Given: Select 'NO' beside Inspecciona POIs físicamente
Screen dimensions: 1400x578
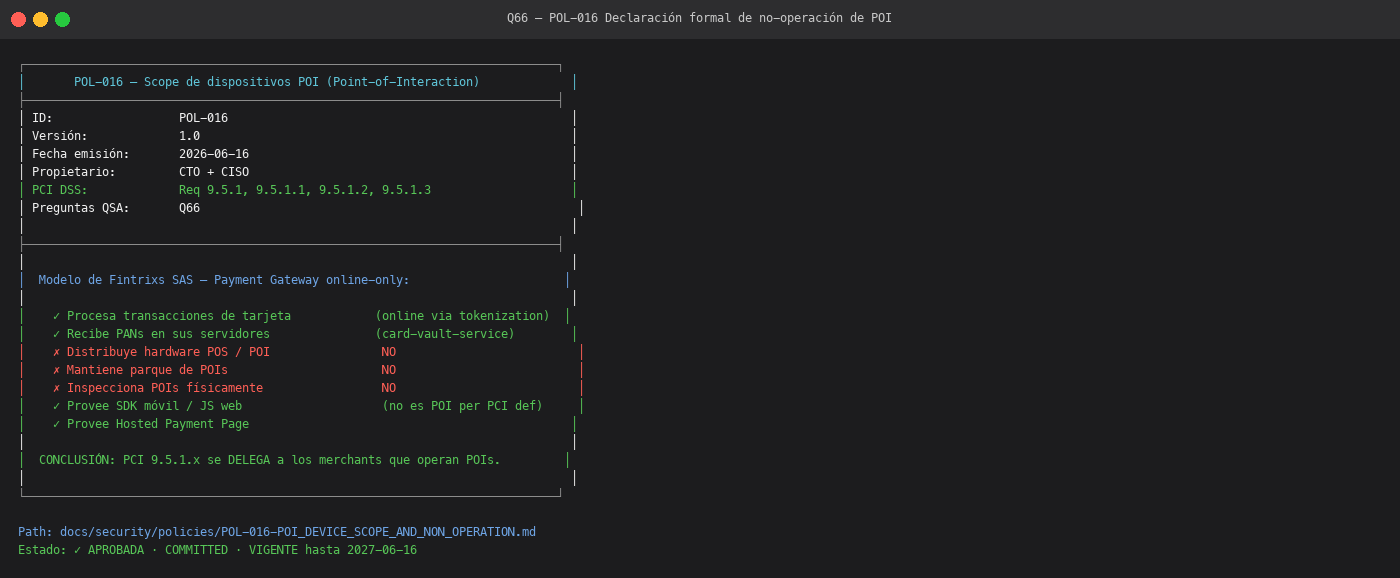Looking at the screenshot, I should (x=388, y=388).
